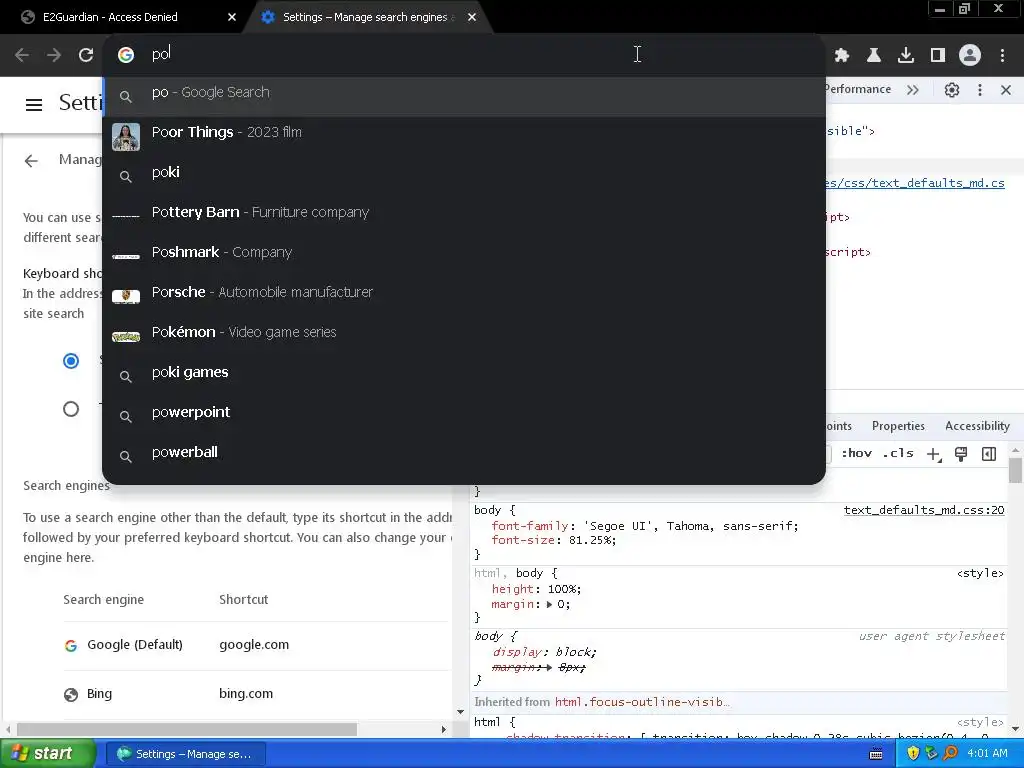Open the on-screen keyboard tray icon
Image resolution: width=1024 pixels, height=768 pixels.
[876, 754]
